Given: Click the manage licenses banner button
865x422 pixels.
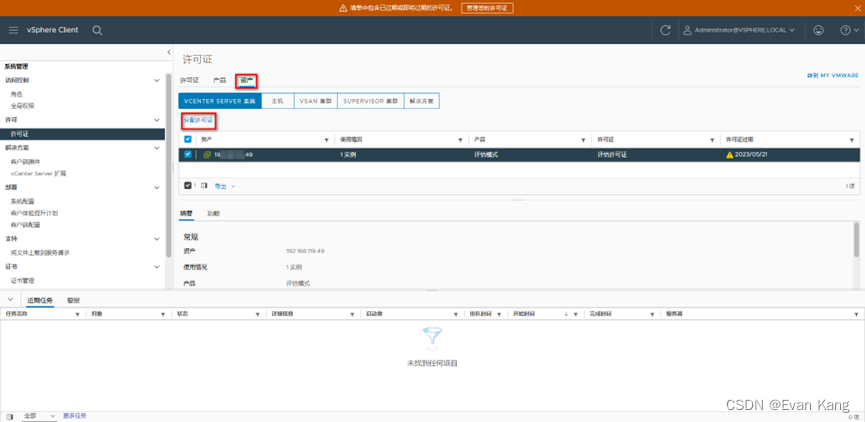Looking at the screenshot, I should pos(487,8).
